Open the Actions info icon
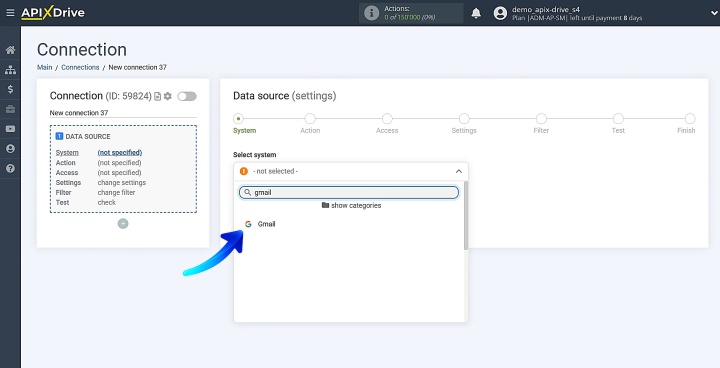 (x=371, y=13)
